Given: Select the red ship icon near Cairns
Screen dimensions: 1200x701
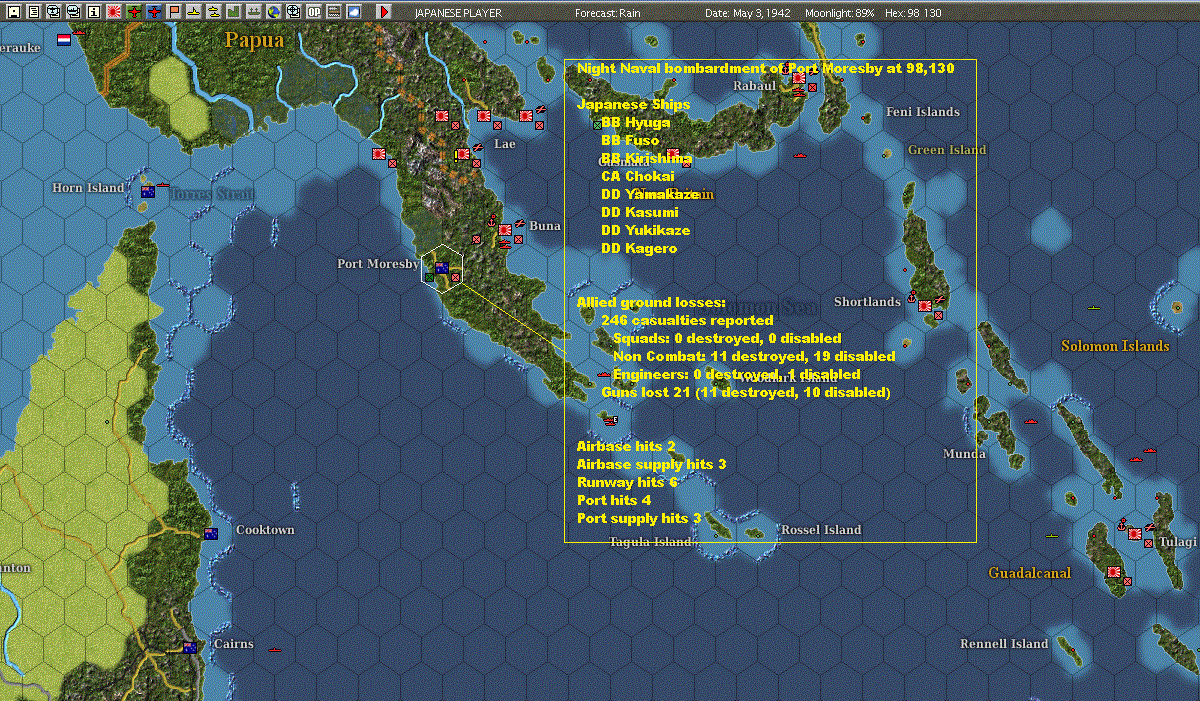Looking at the screenshot, I should coord(275,651).
